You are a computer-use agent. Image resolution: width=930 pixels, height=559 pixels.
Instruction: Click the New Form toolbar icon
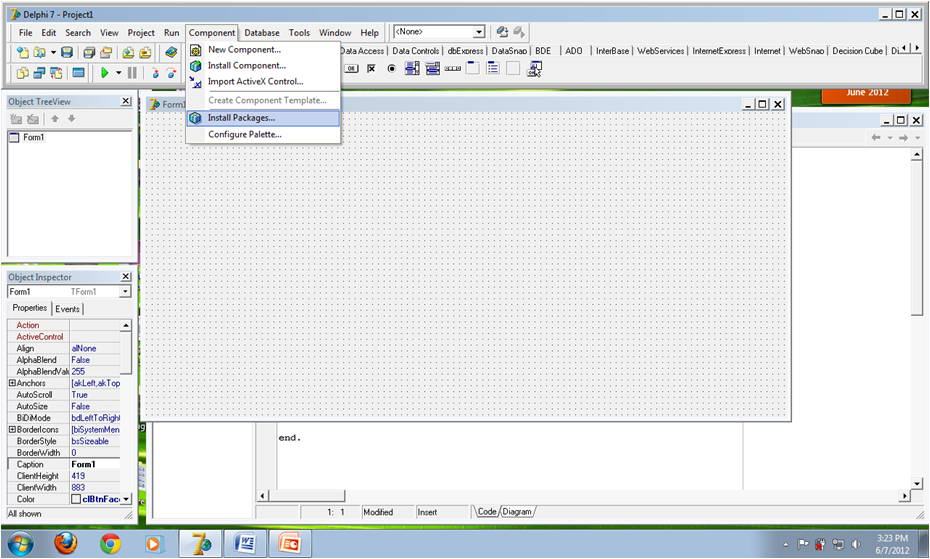tap(78, 72)
